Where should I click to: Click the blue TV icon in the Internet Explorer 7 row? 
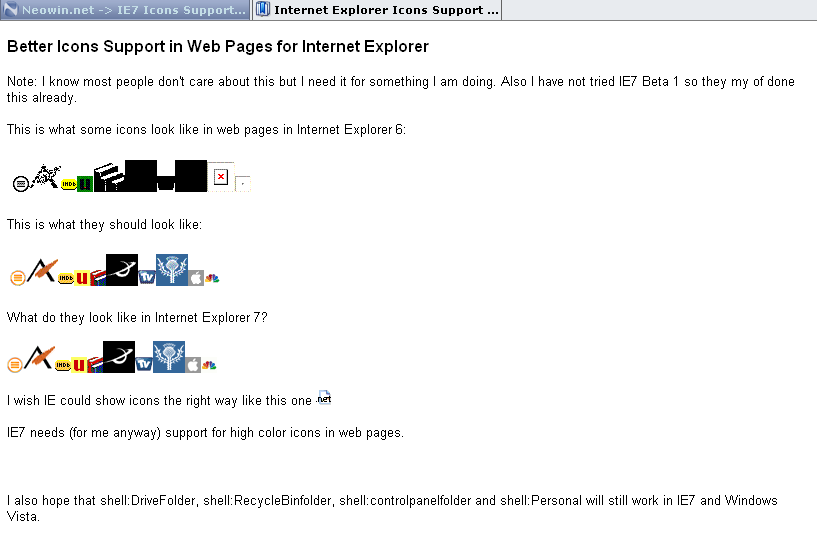(143, 365)
